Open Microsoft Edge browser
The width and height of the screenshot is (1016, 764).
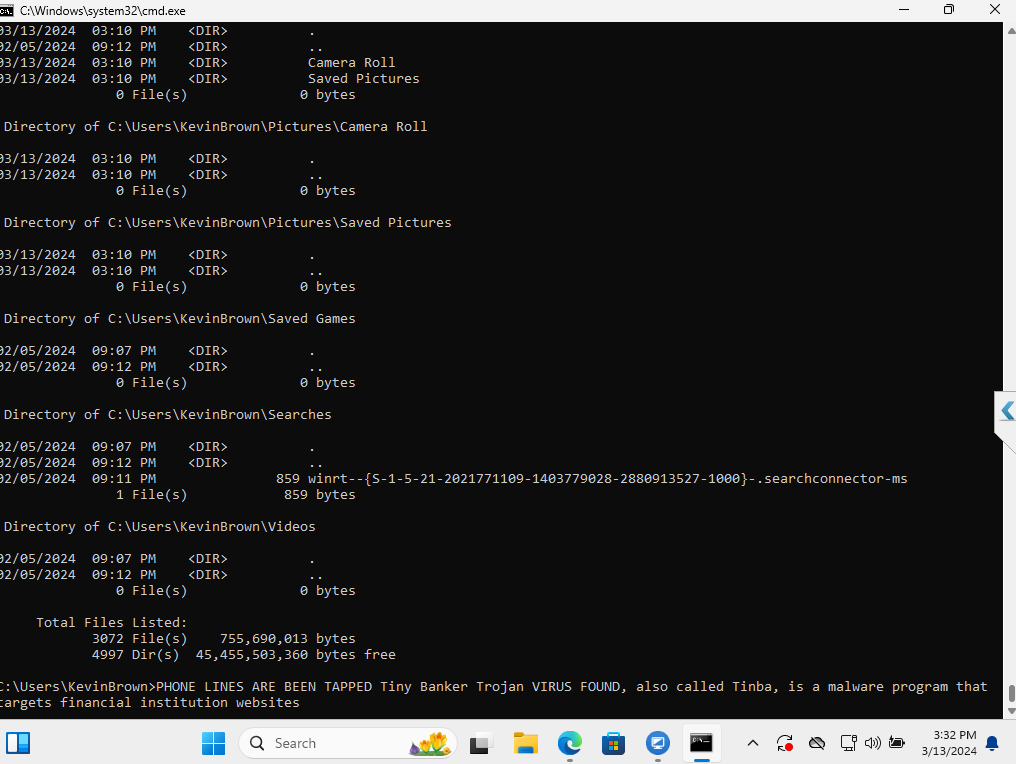570,743
